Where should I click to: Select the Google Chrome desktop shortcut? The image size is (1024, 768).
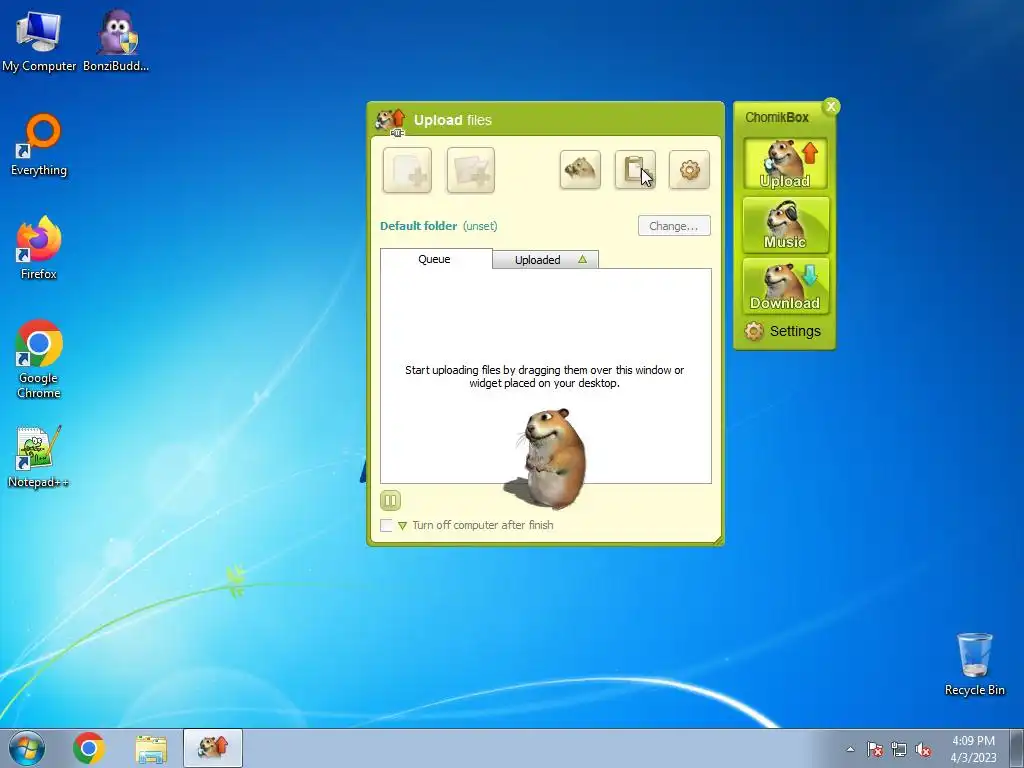pyautogui.click(x=39, y=359)
